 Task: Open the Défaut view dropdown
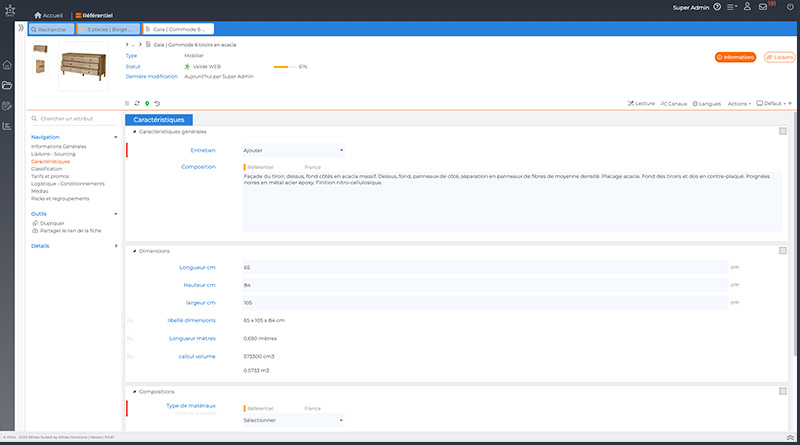[771, 104]
